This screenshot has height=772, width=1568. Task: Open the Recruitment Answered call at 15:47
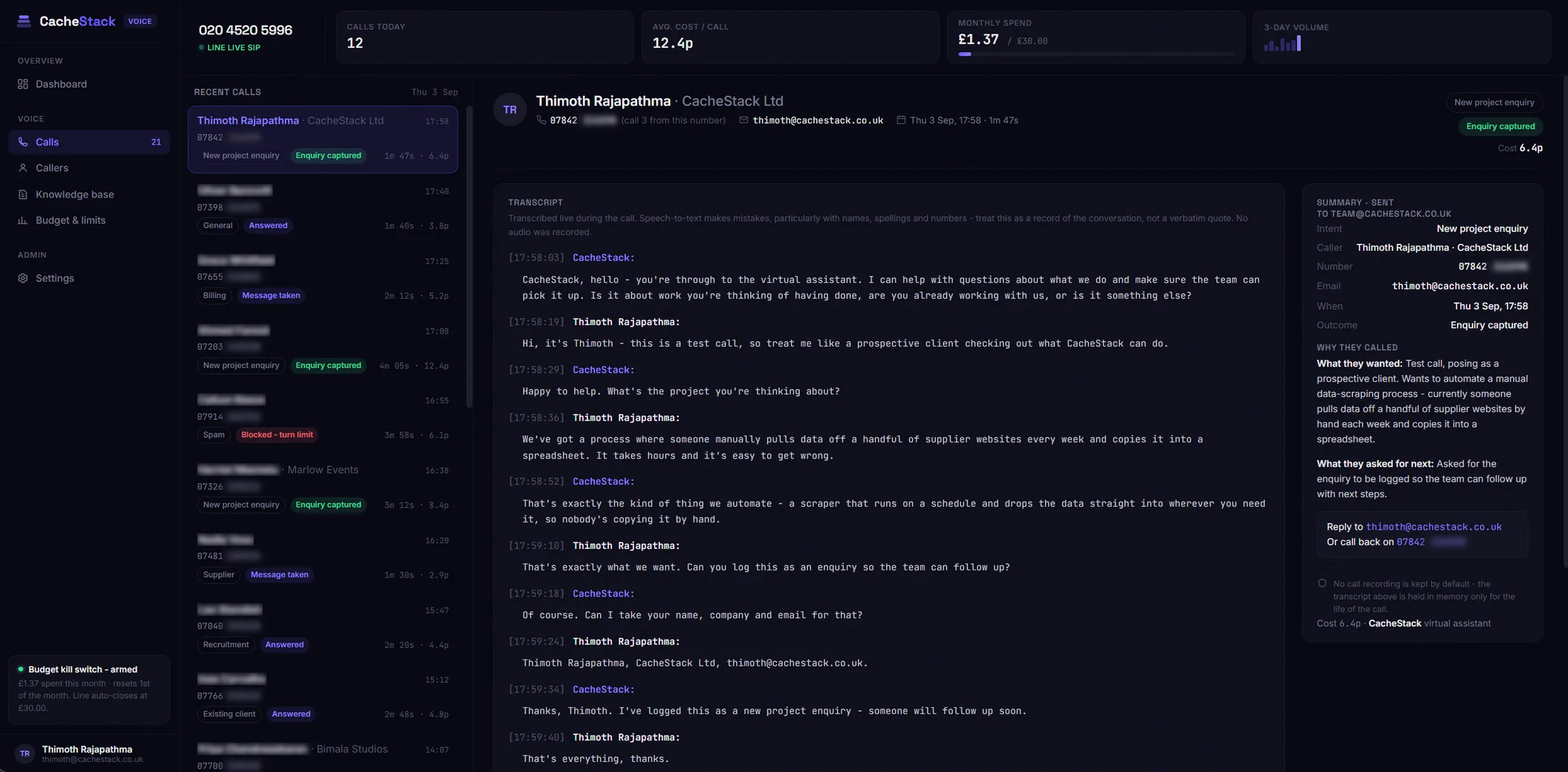click(x=323, y=628)
